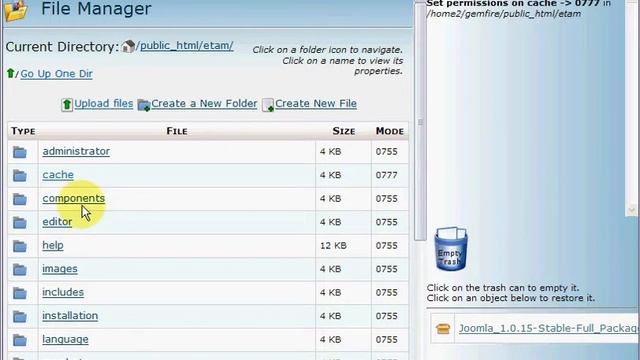The height and width of the screenshot is (360, 640).
Task: Click the File Manager logo icon
Action: (x=16, y=10)
